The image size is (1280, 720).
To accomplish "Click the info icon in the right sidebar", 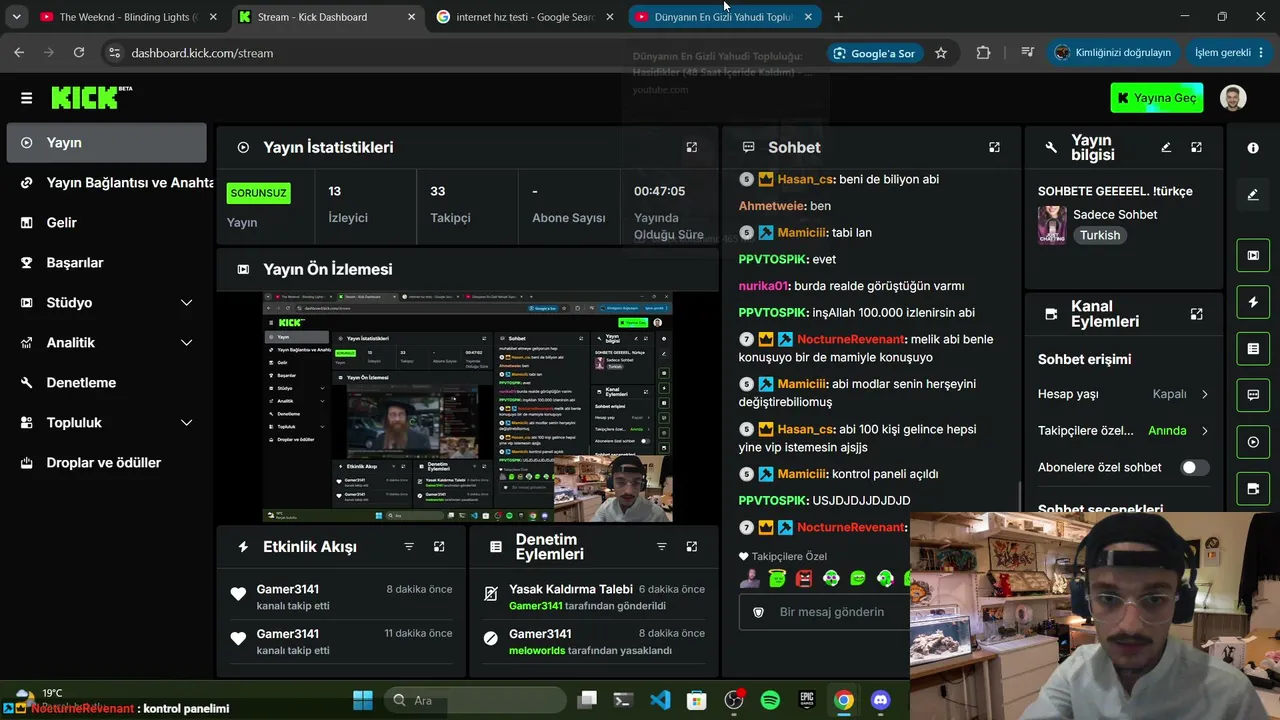I will tap(1253, 148).
